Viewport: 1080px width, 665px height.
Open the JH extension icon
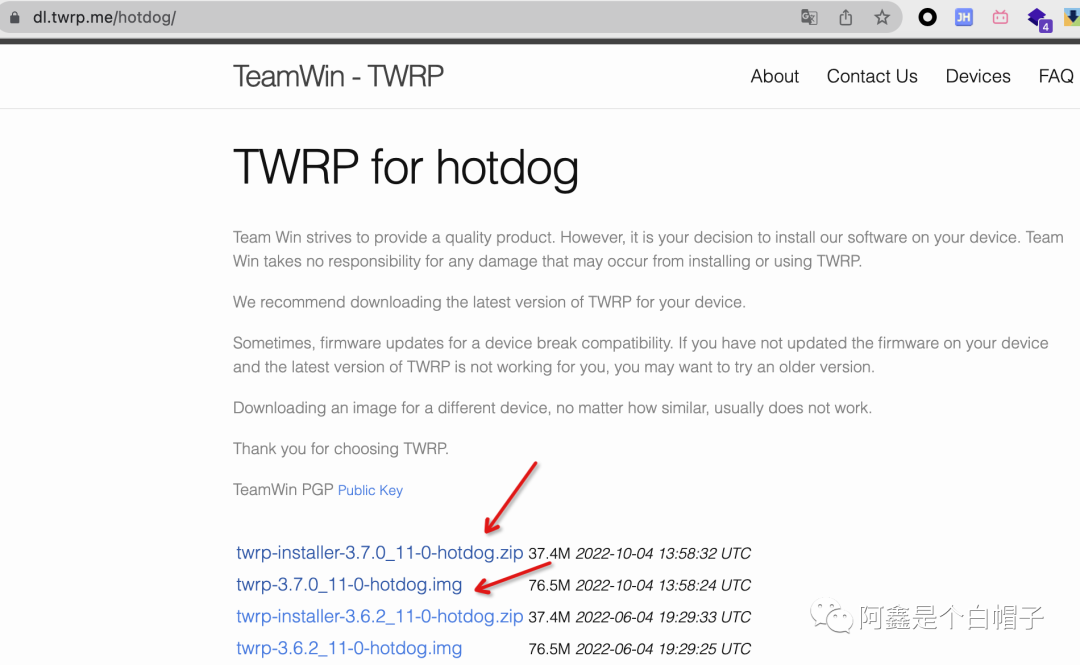click(964, 17)
